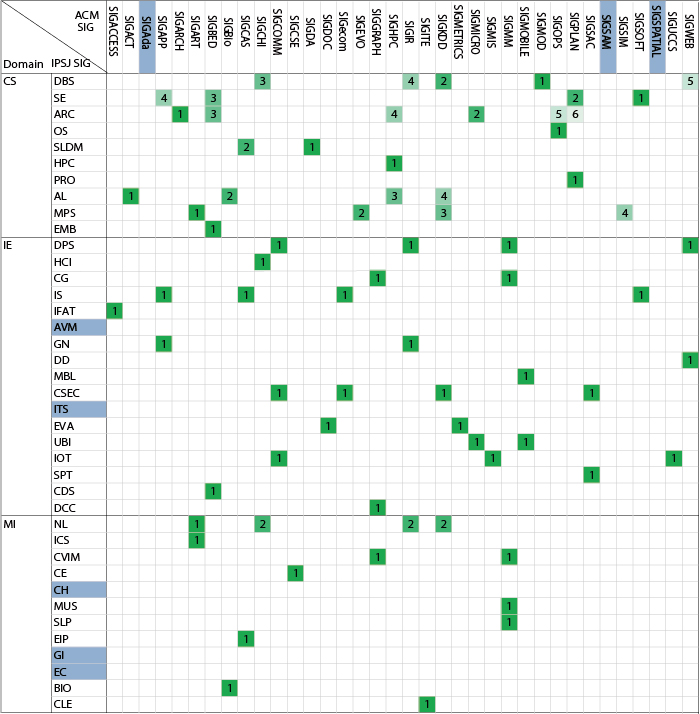
Task: Select the highlighted SIGAda column header
Action: (147, 37)
